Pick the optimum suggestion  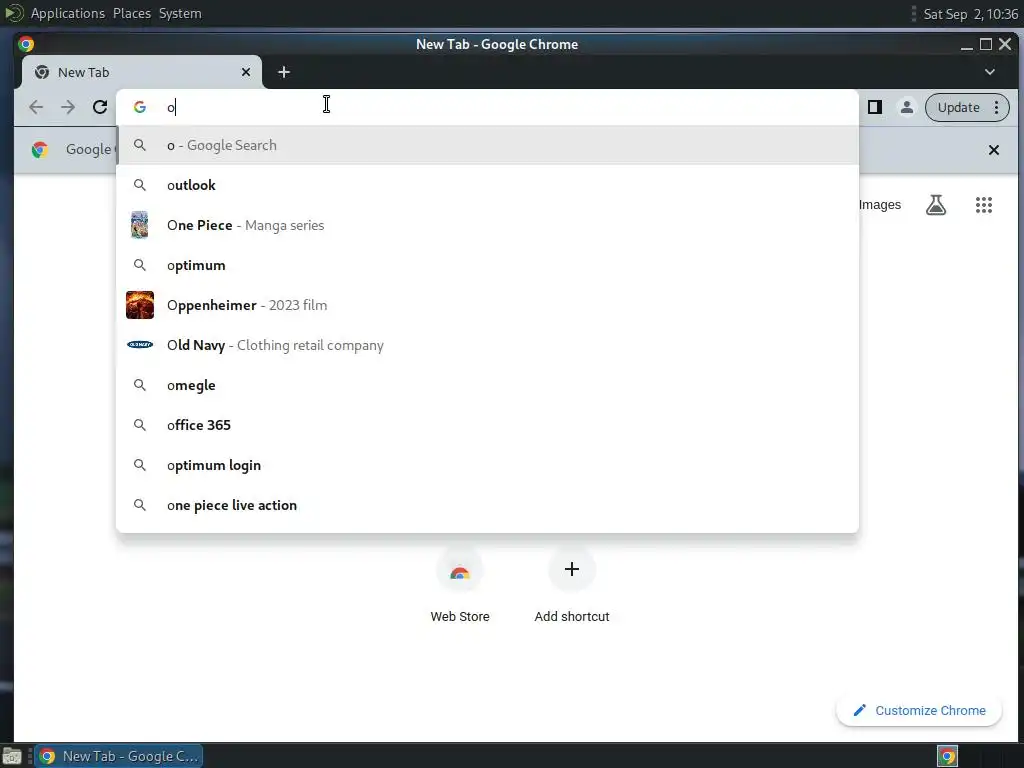pos(487,265)
